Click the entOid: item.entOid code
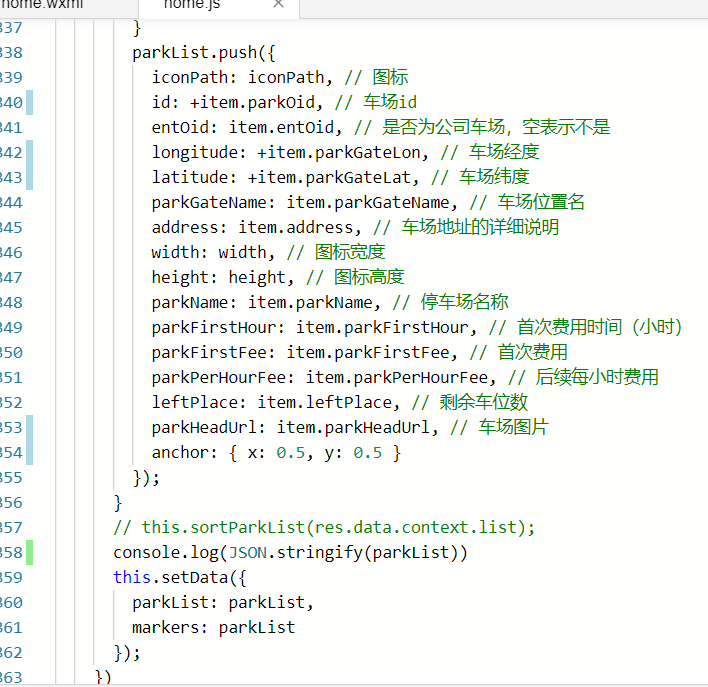 pyautogui.click(x=247, y=127)
